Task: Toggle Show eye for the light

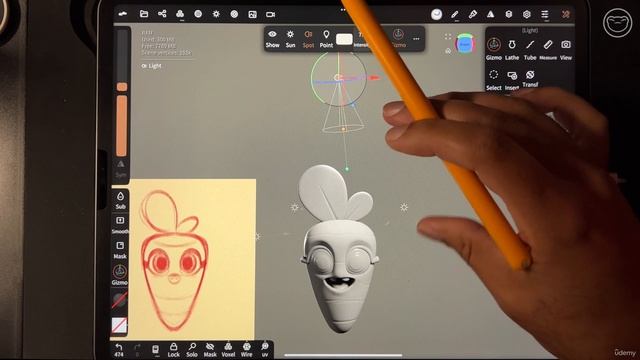Action: point(272,39)
